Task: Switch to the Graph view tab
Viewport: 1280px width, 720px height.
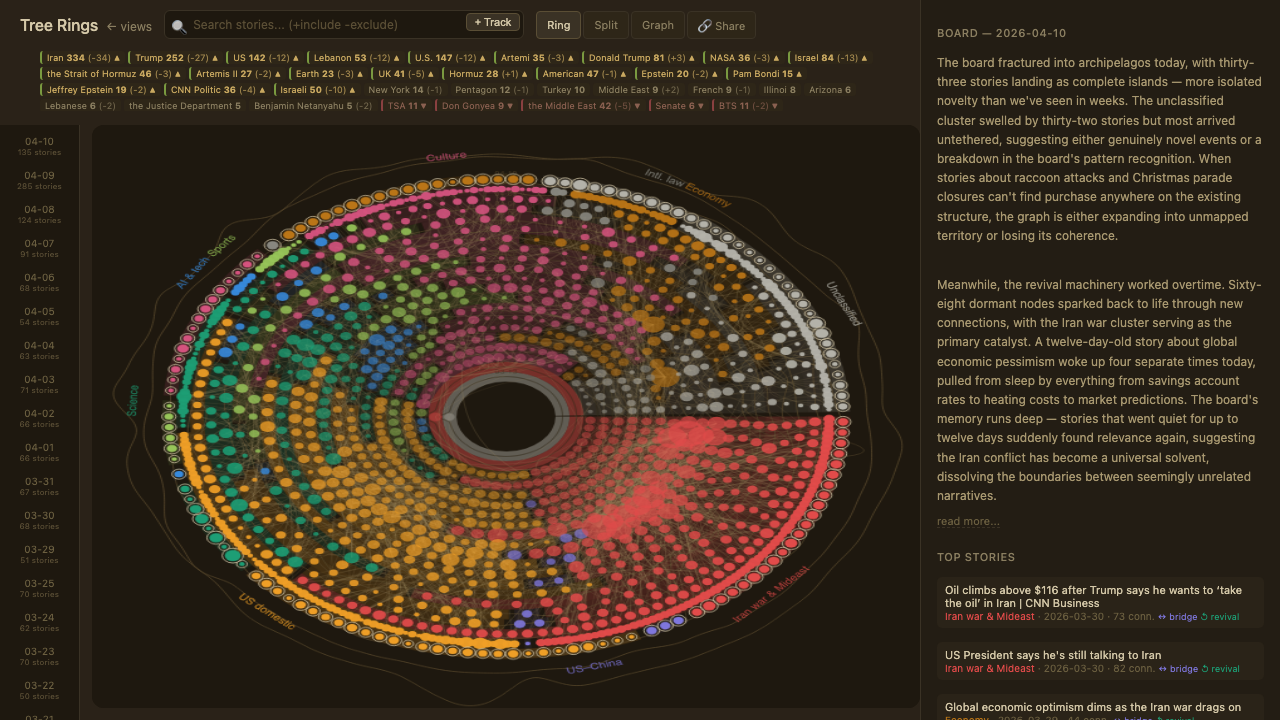Action: (x=657, y=25)
